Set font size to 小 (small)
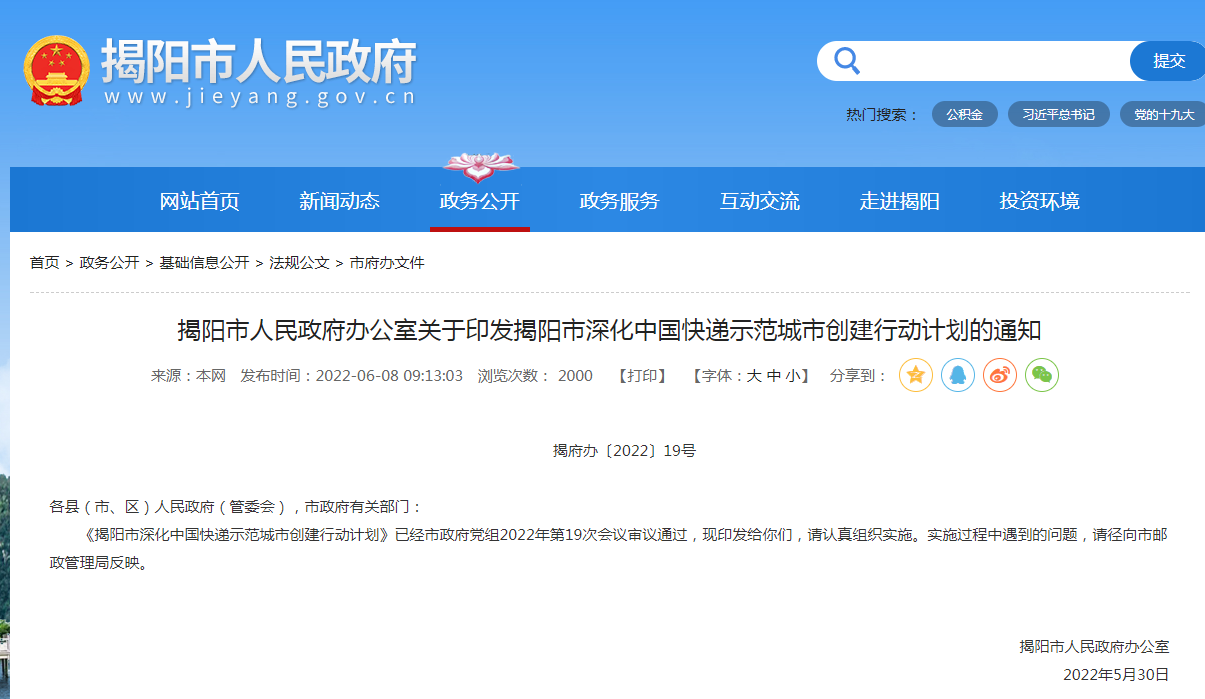 click(792, 376)
